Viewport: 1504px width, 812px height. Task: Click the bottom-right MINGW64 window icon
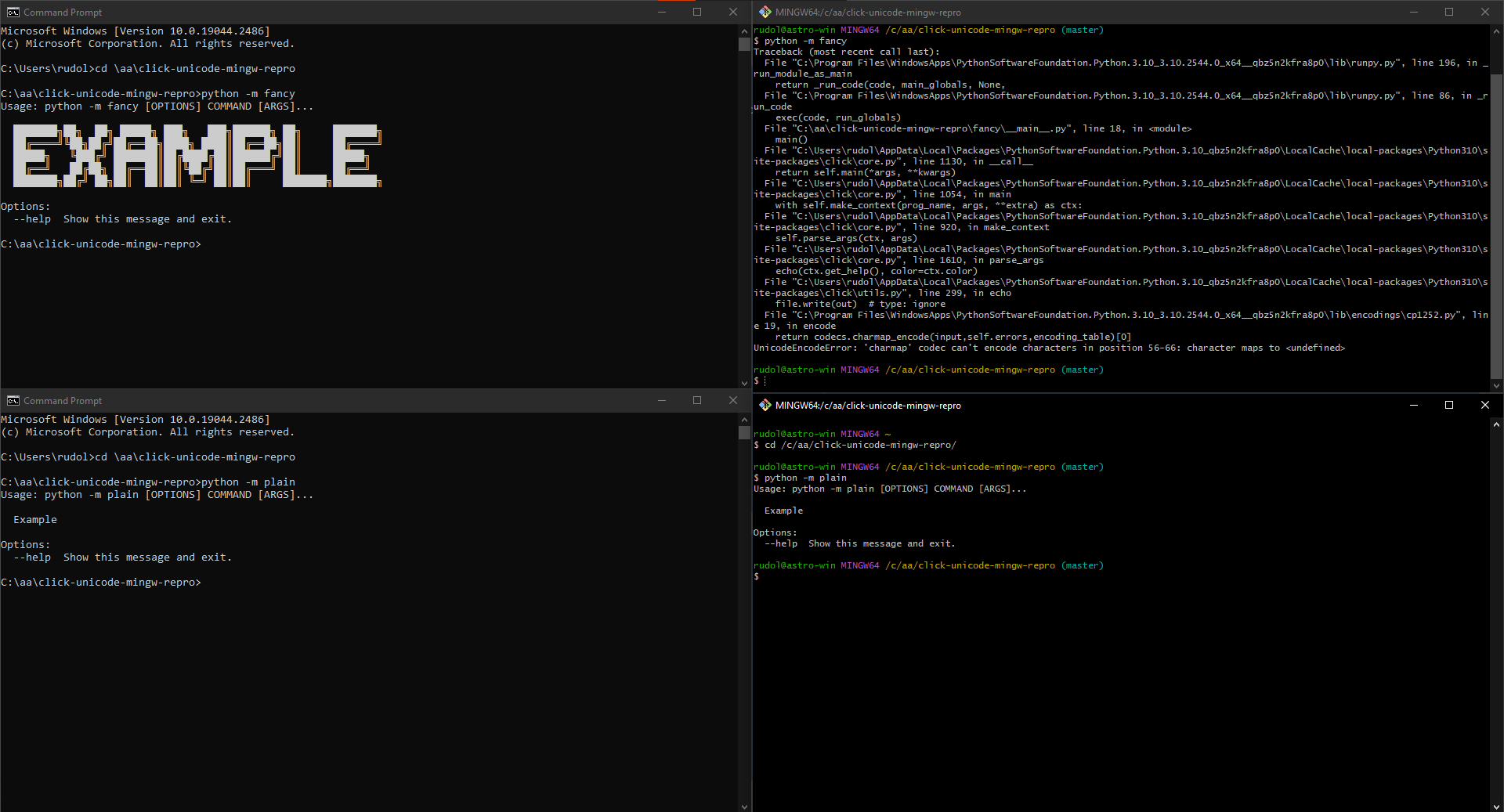click(765, 406)
